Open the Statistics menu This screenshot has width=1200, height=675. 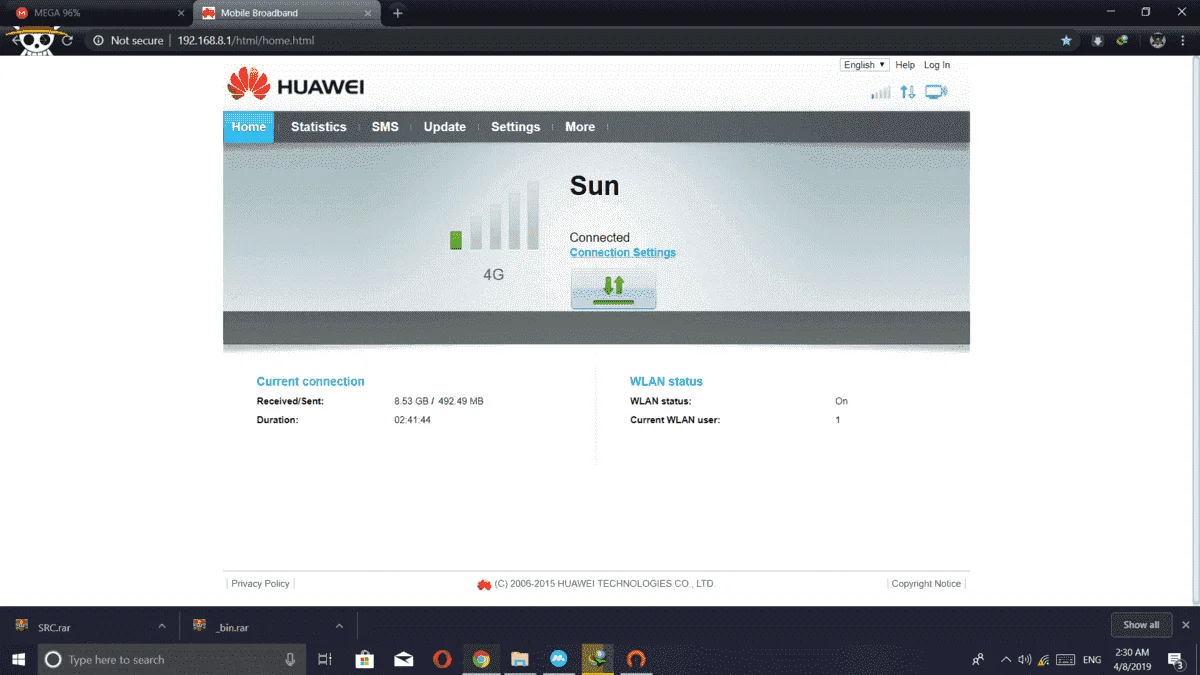(319, 127)
